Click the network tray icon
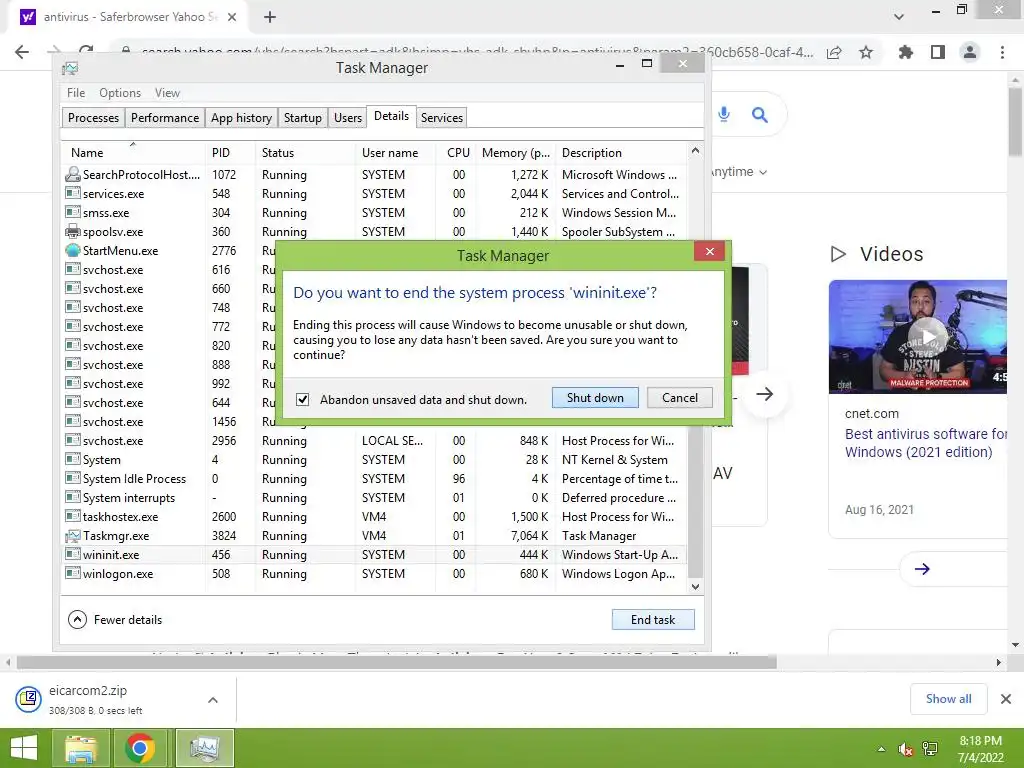 point(930,749)
